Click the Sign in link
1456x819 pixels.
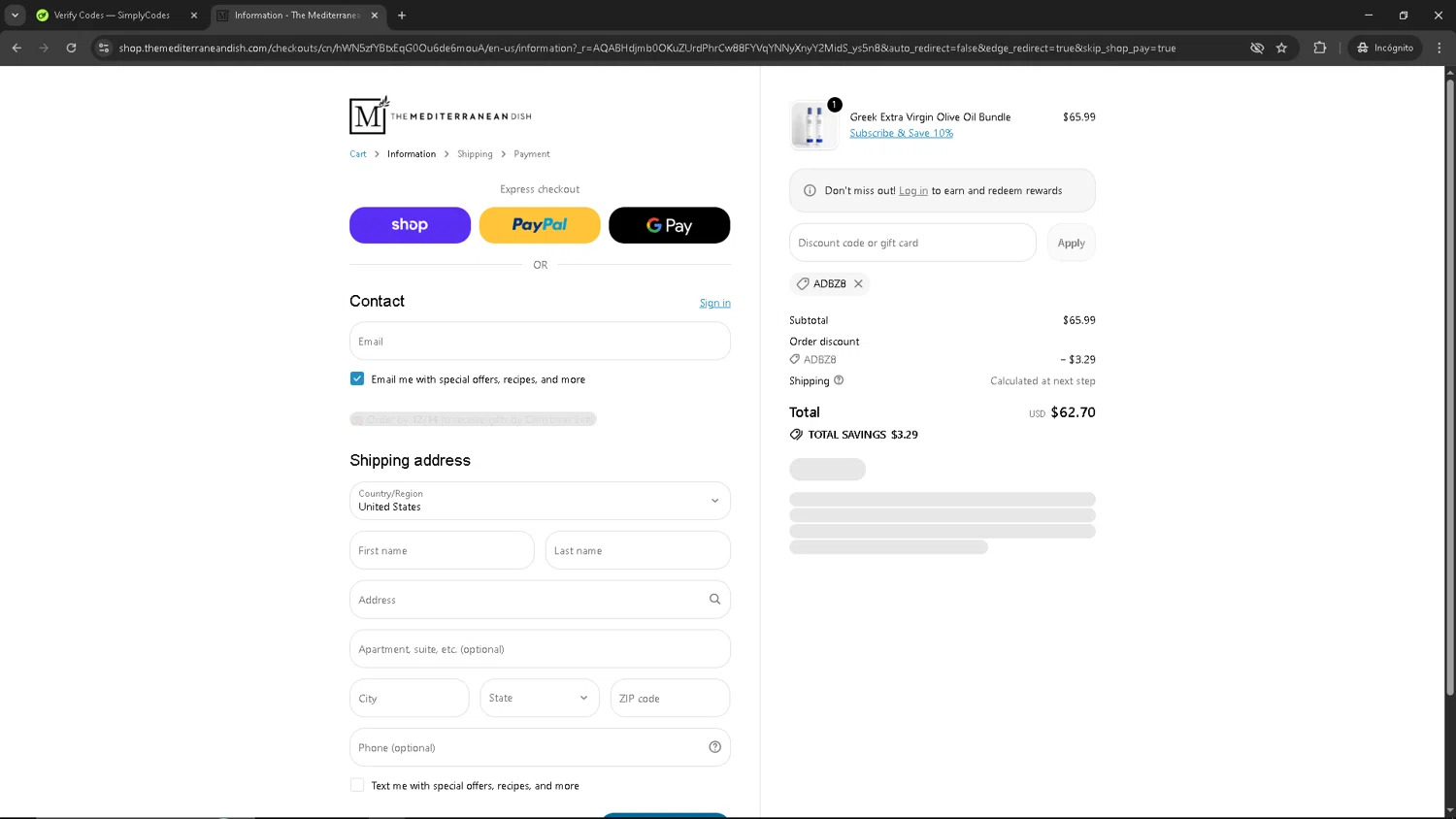[x=715, y=303]
